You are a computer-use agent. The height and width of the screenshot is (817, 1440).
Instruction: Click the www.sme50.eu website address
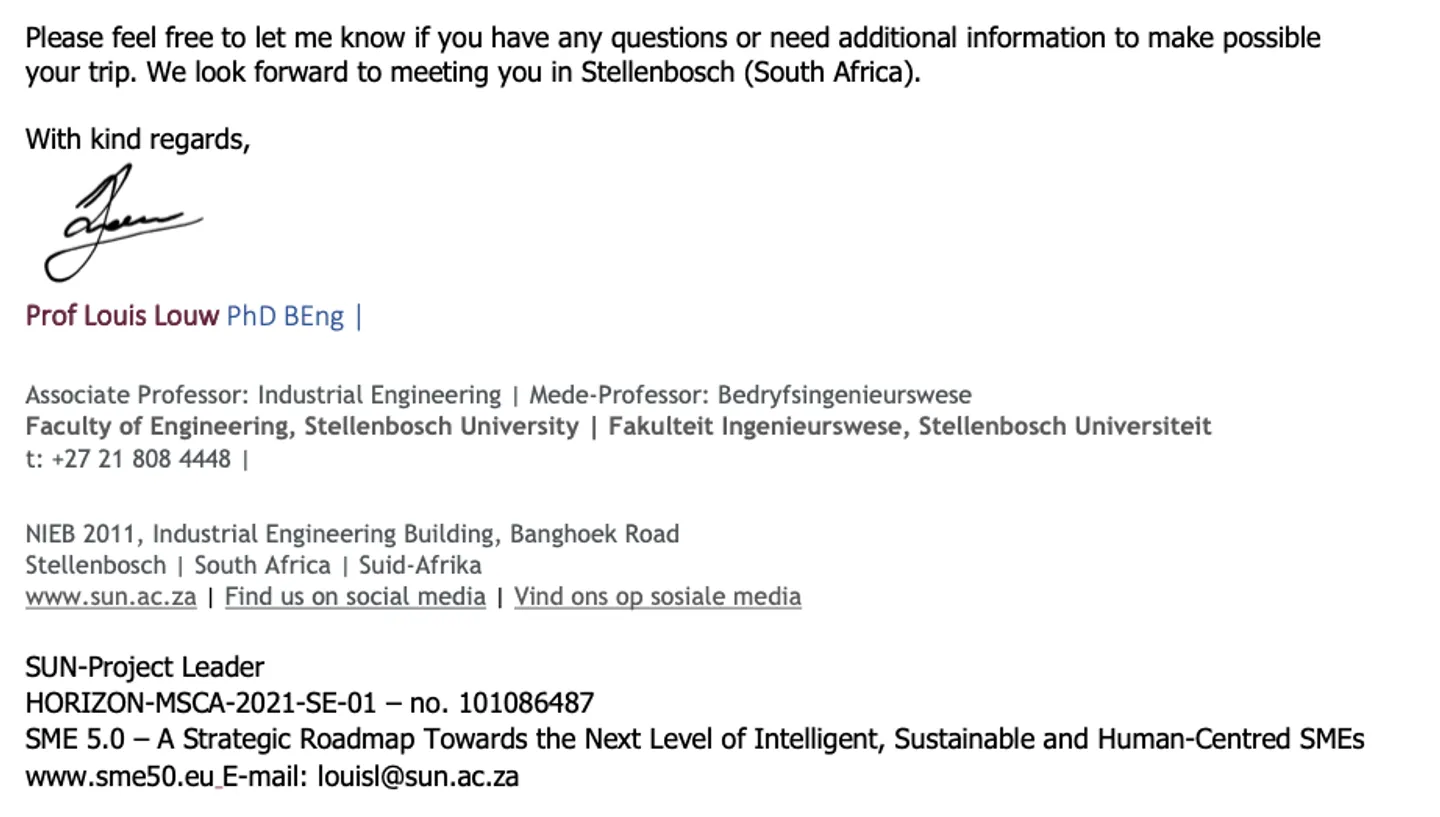120,777
